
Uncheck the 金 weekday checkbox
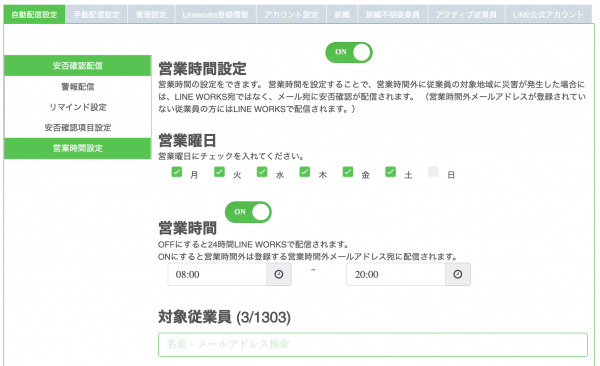pos(347,172)
